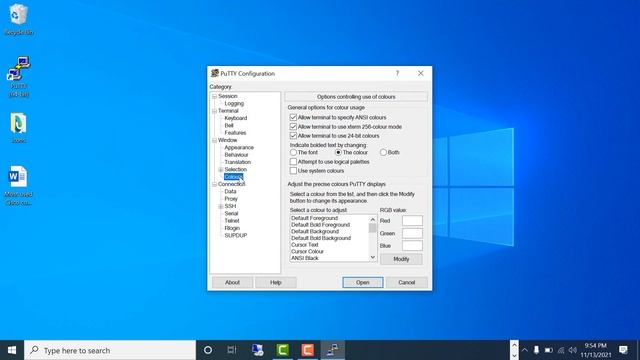
Task: Expand the Selection tree node plus box
Action: [221, 169]
